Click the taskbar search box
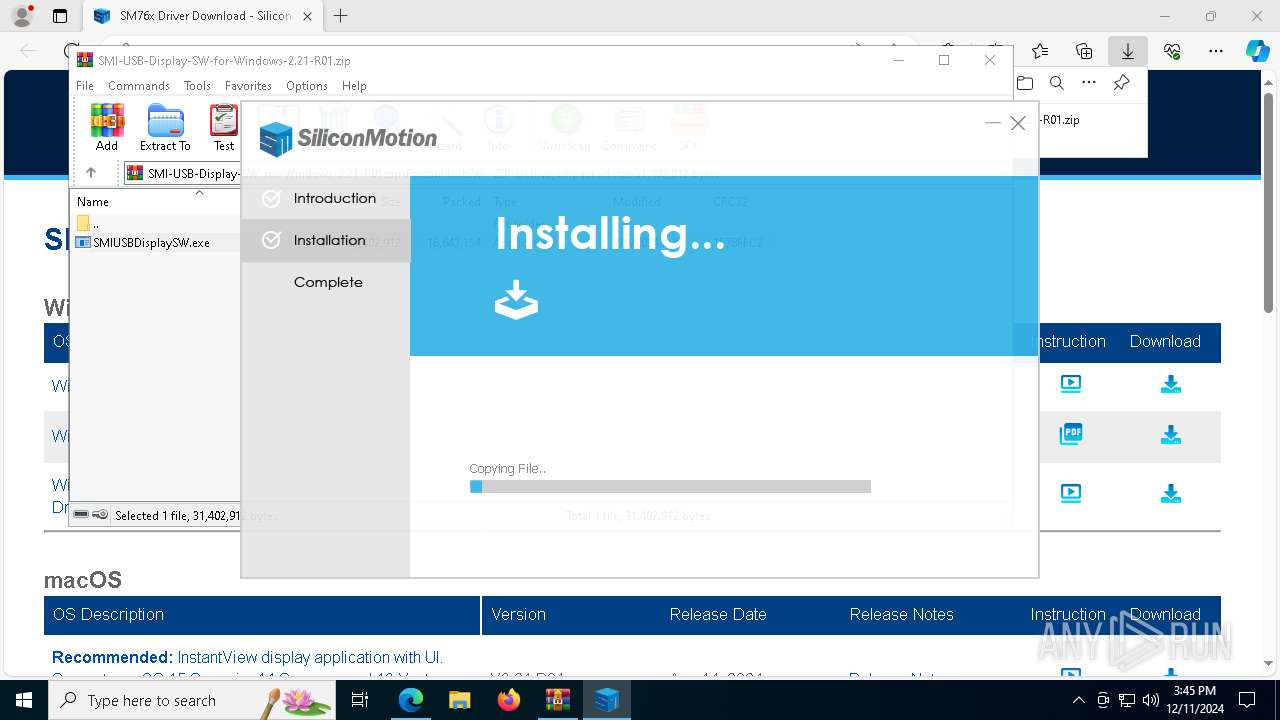Viewport: 1280px width, 720px height. [192, 700]
